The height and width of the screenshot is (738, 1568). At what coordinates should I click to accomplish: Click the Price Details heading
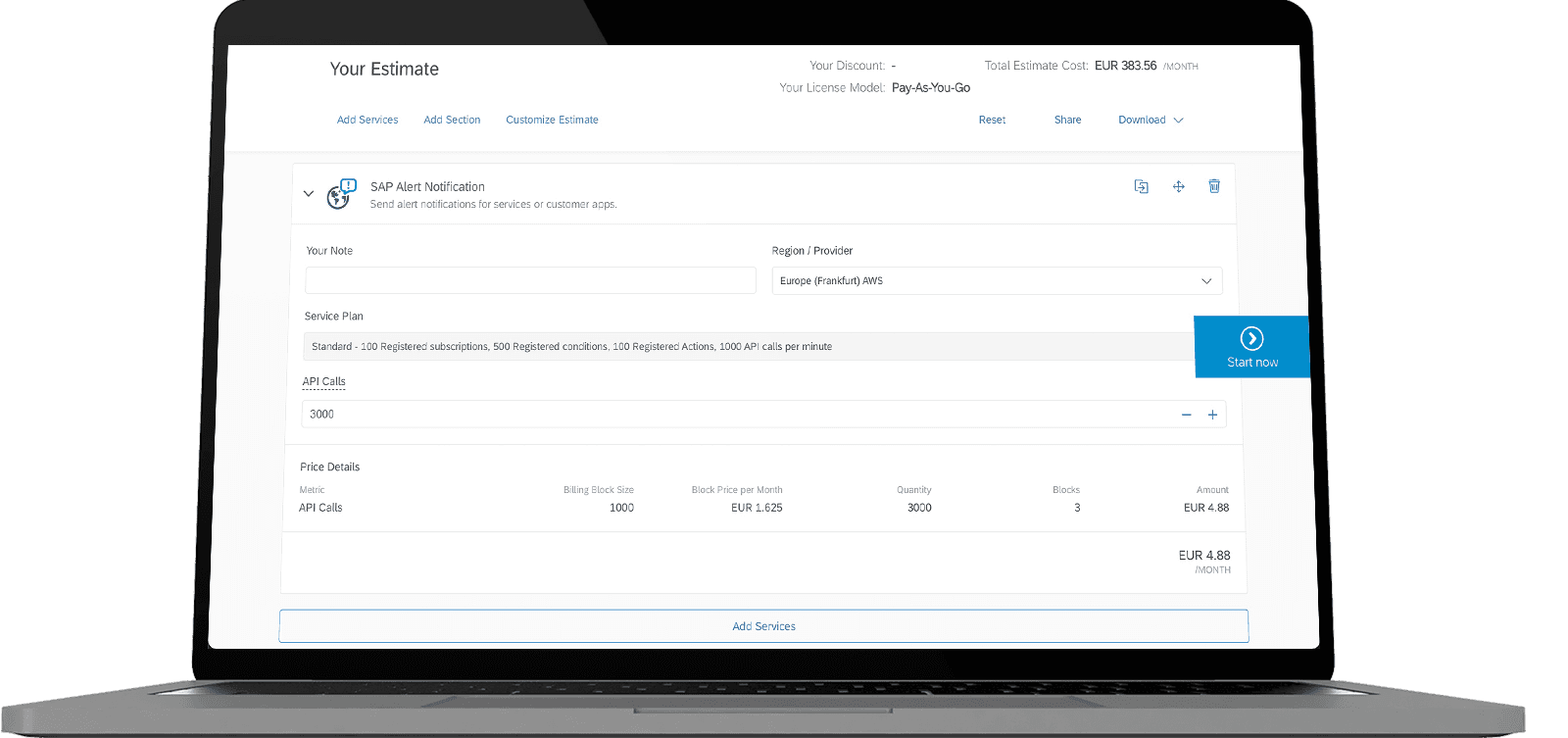[x=329, y=467]
